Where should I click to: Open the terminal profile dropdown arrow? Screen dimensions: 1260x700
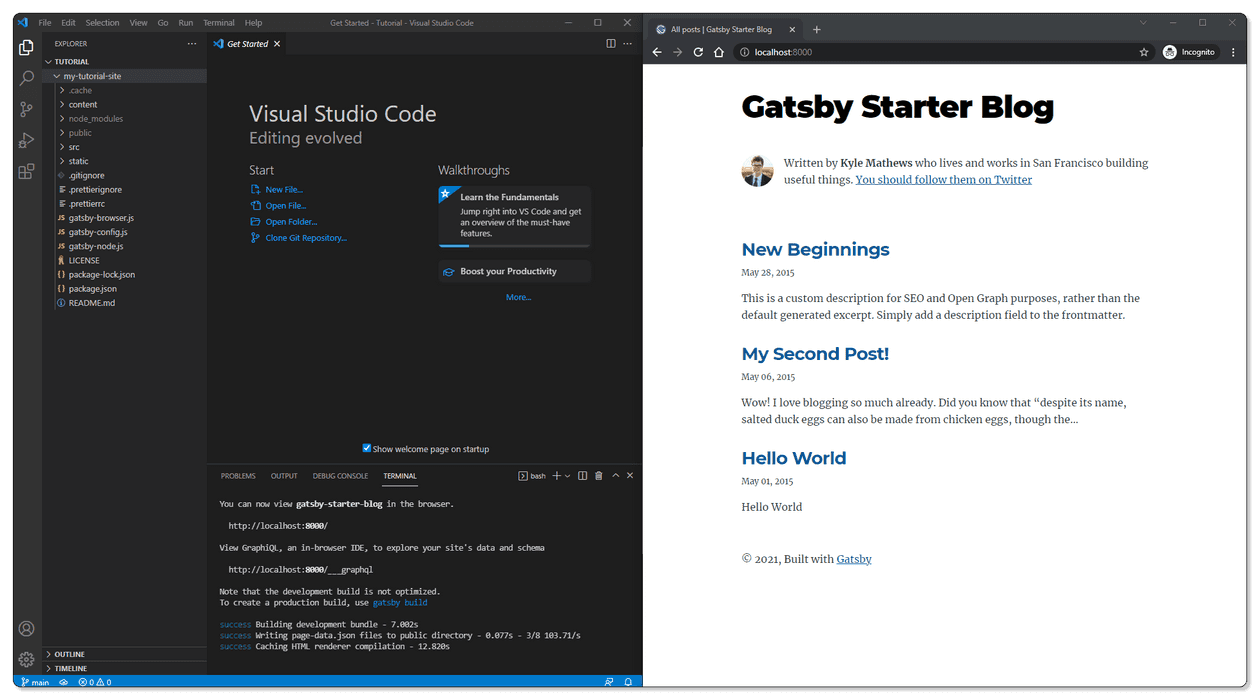coord(567,475)
